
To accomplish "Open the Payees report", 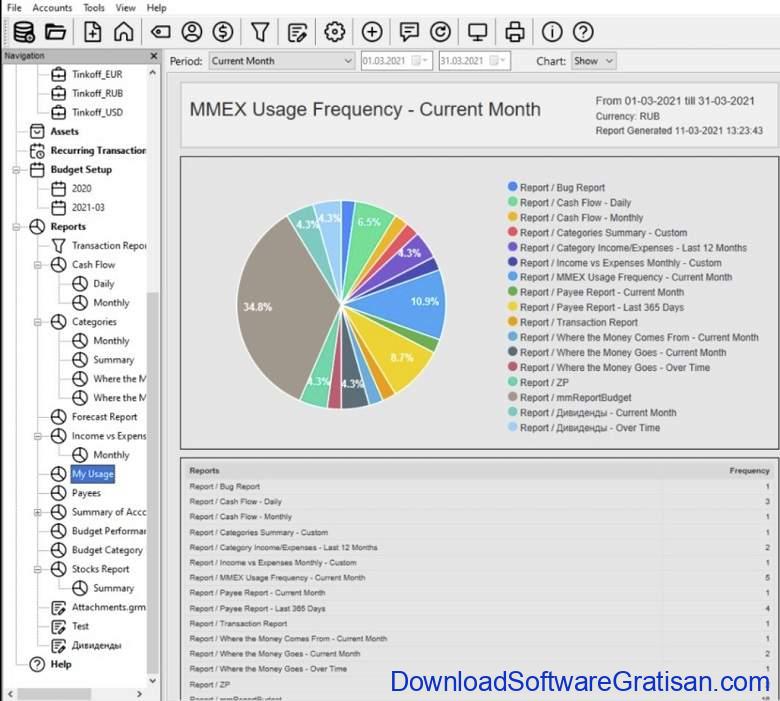I will tap(86, 493).
